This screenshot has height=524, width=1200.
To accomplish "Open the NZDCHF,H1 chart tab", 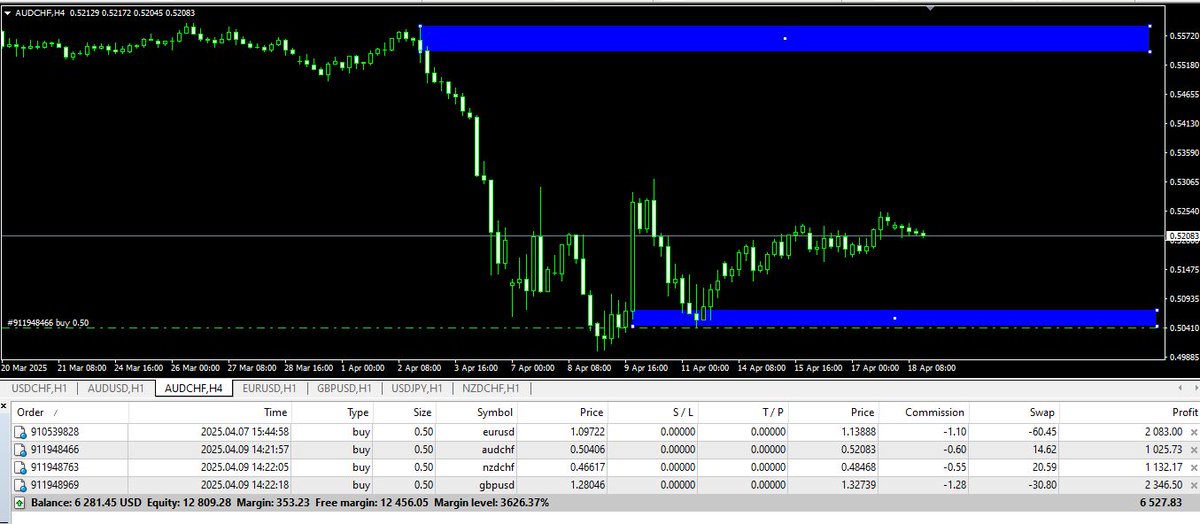I will tap(491, 388).
